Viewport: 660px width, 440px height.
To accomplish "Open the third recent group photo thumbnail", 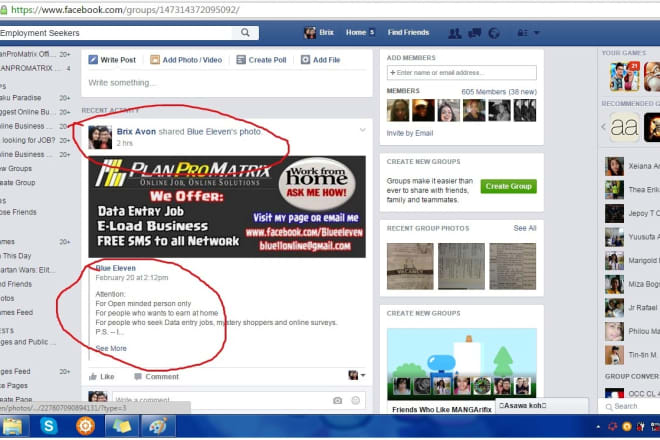I will click(x=513, y=266).
